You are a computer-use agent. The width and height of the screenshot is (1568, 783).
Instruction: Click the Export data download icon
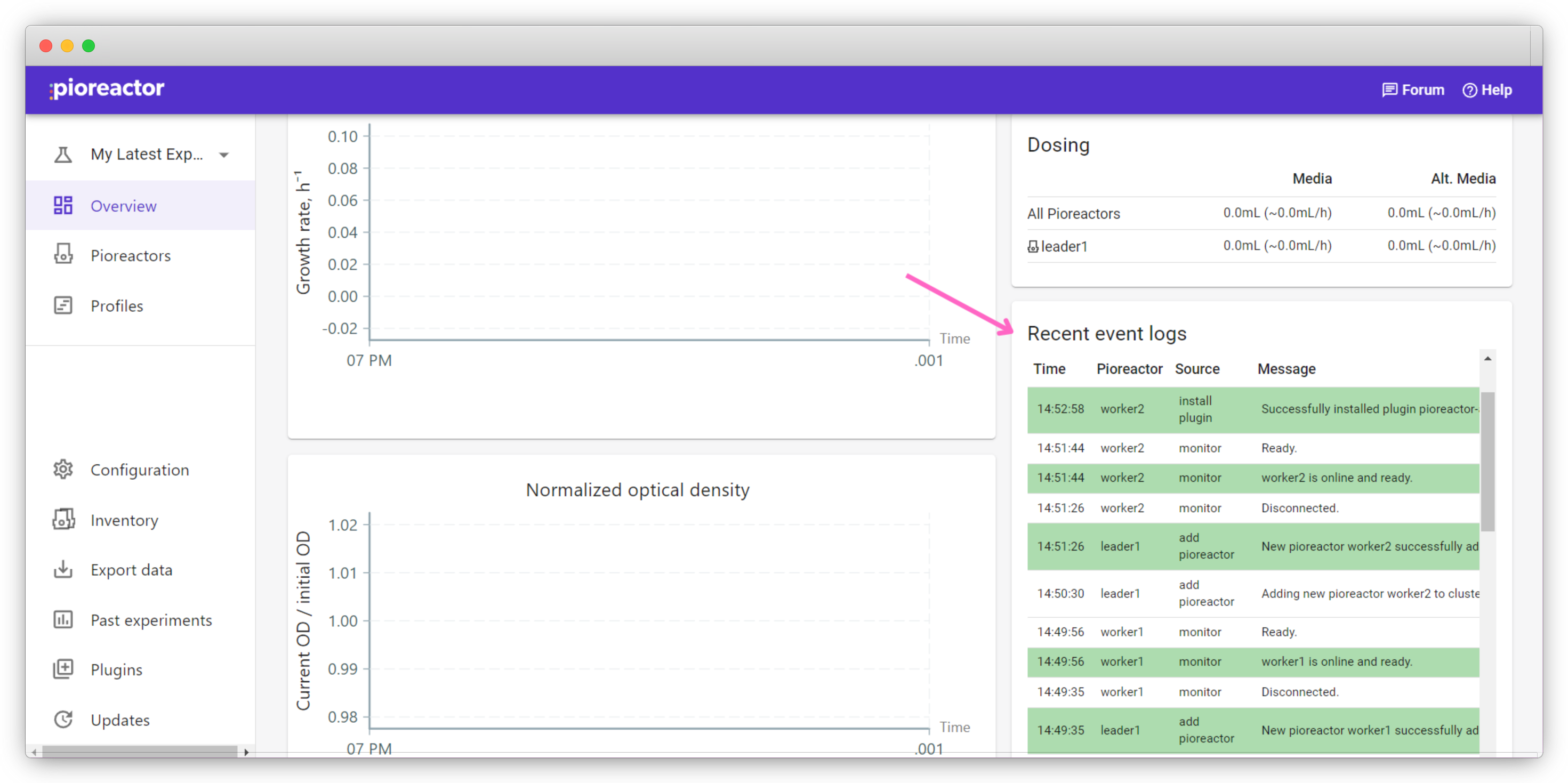click(63, 569)
